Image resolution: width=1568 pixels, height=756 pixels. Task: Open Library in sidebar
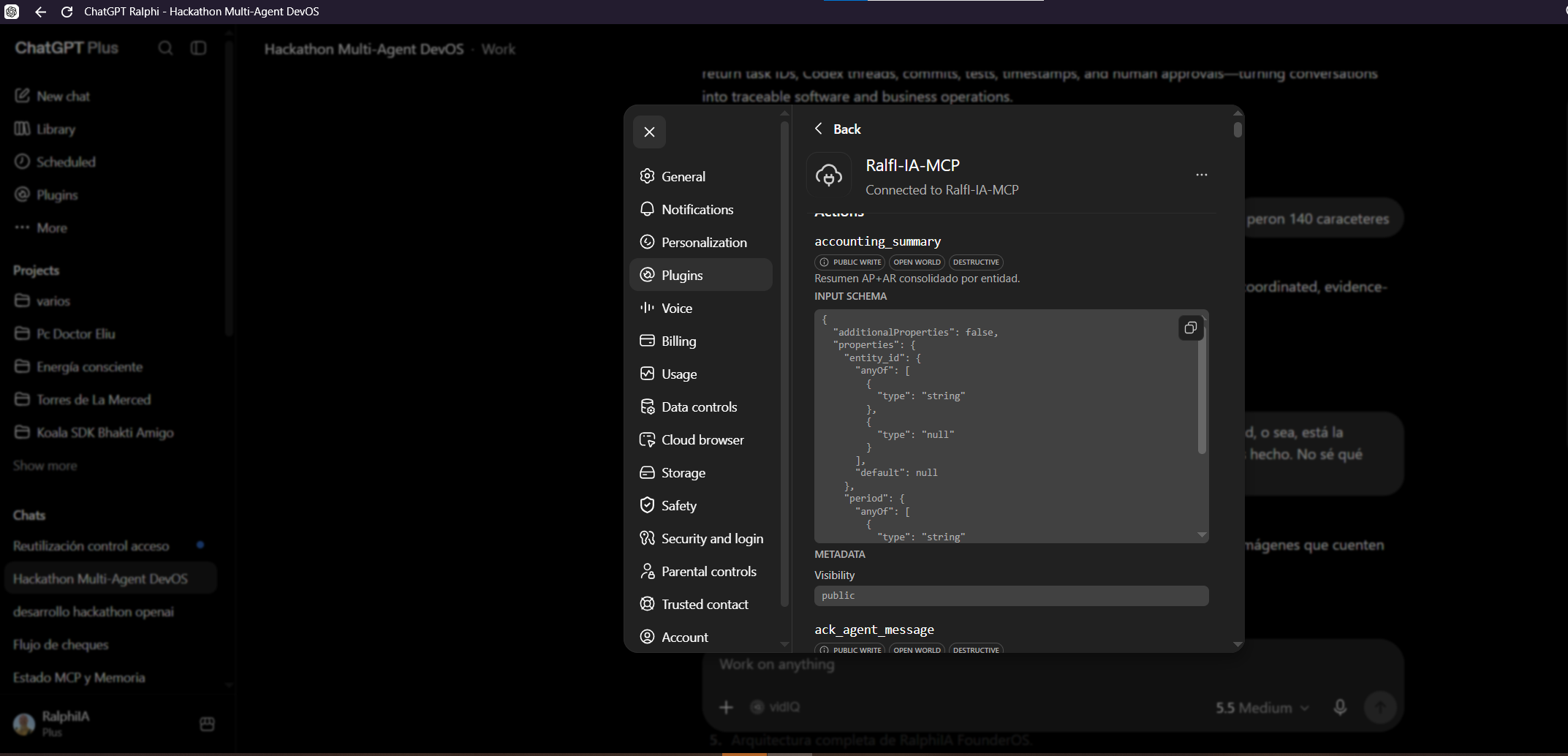(x=110, y=129)
